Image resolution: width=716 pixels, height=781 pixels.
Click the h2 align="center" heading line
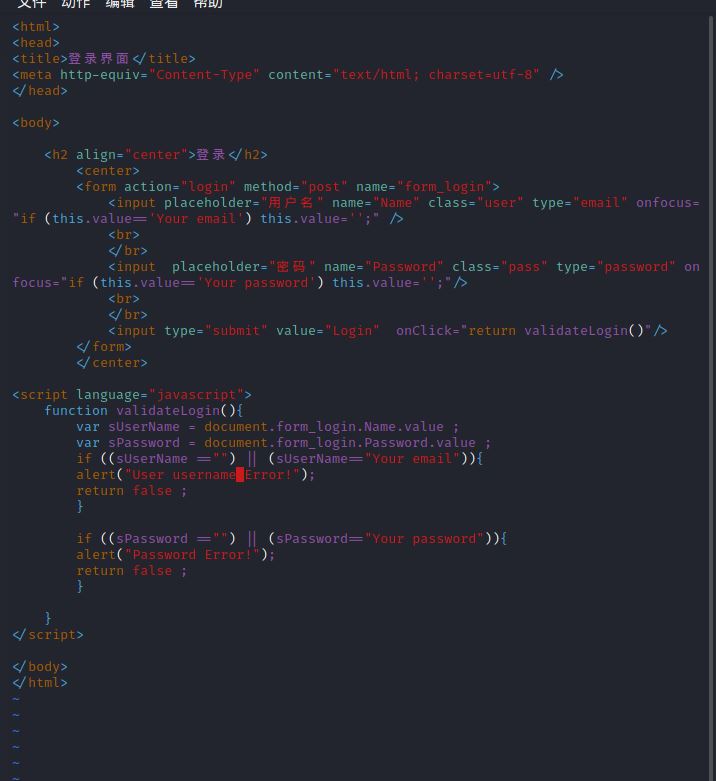click(156, 154)
